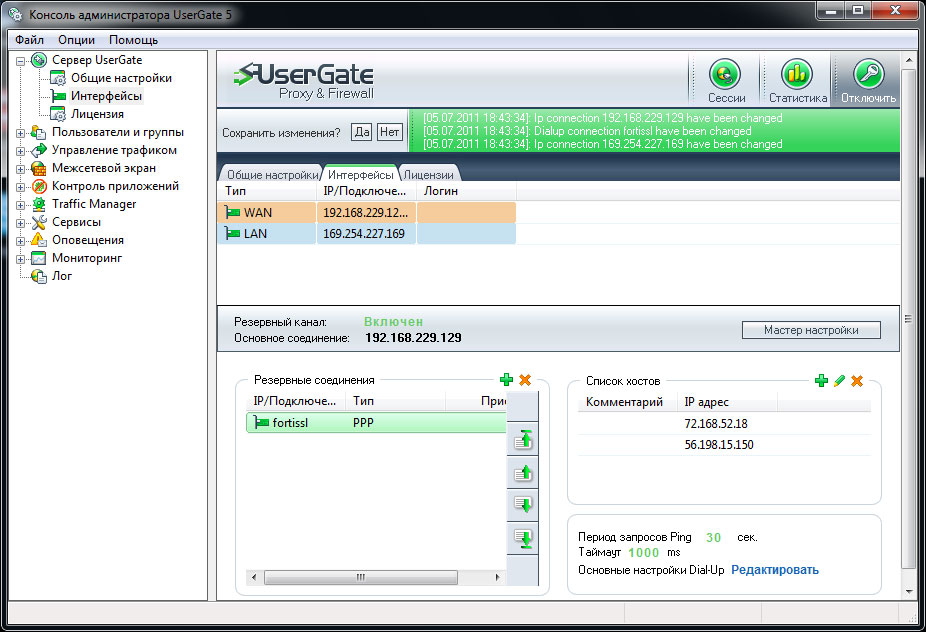Click the Оповещения warning icon
Viewport: 926px width, 632px height.
[39, 240]
